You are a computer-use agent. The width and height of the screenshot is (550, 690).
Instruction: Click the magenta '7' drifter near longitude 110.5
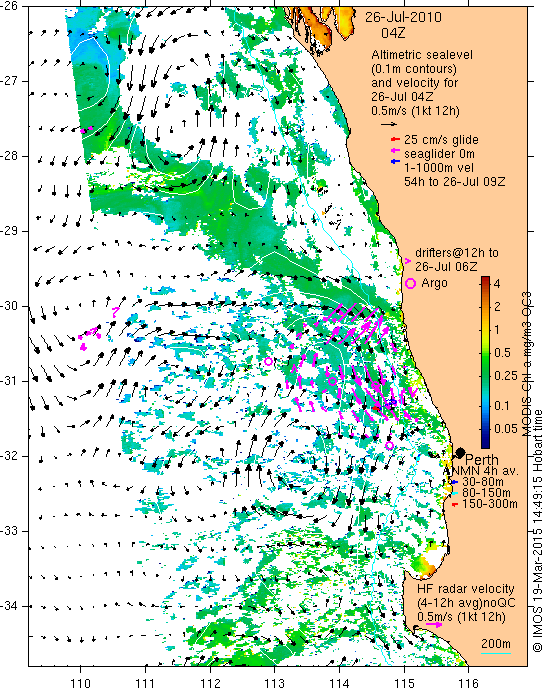pyautogui.click(x=115, y=312)
